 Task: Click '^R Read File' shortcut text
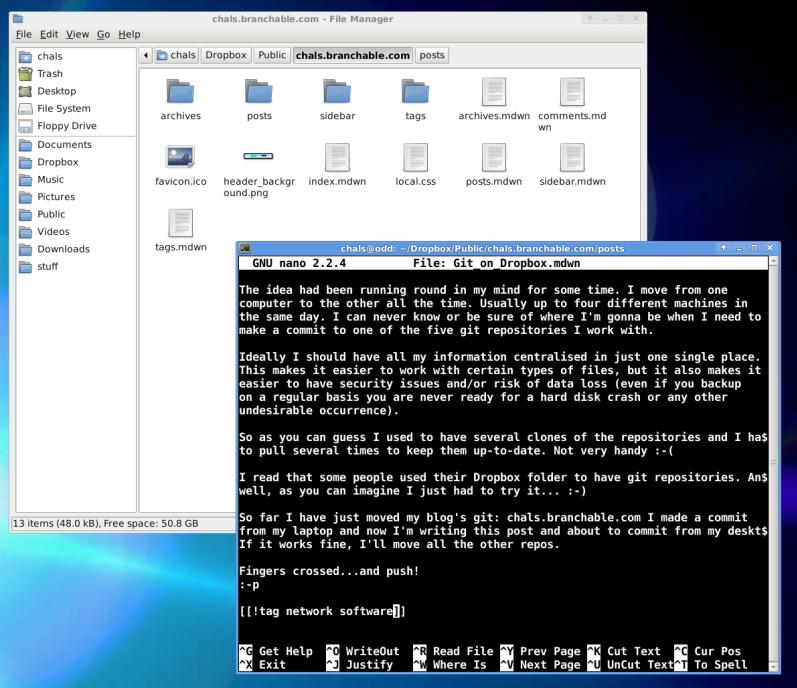[453, 651]
